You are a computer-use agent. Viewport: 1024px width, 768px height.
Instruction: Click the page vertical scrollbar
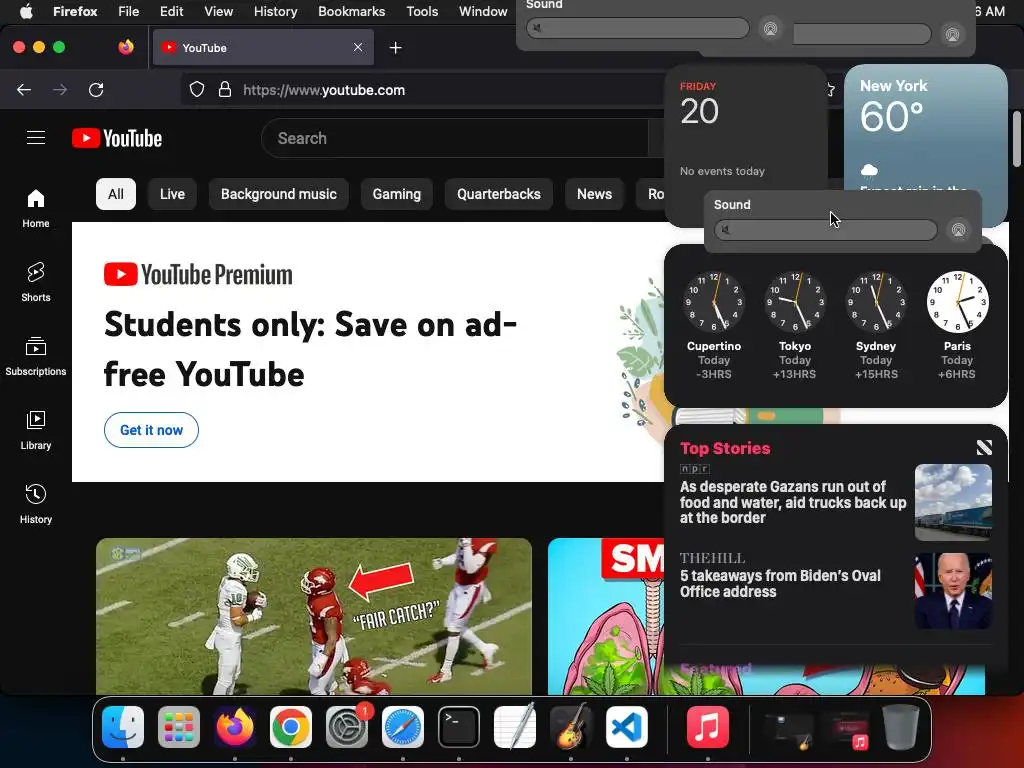pyautogui.click(x=1016, y=139)
